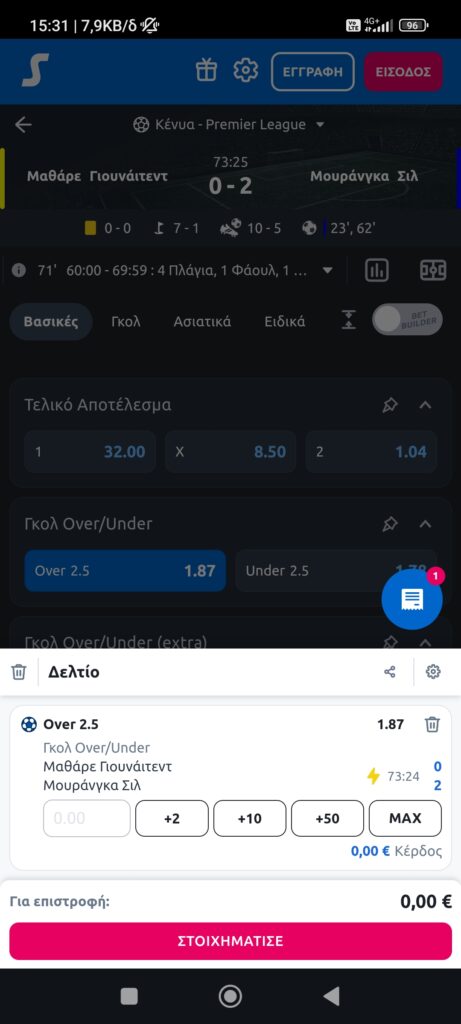Go back using the left arrow
This screenshot has height=1024, width=461.
24,125
